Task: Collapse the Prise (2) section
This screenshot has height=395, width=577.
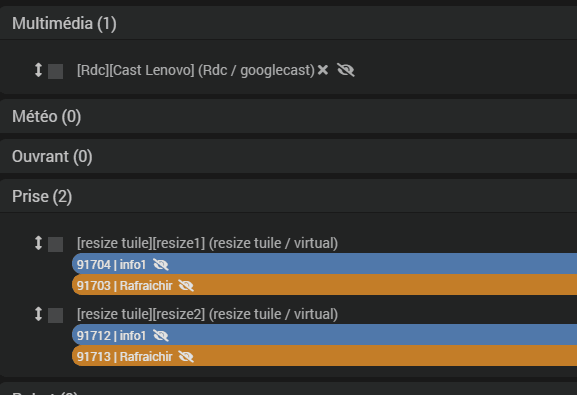Action: pyautogui.click(x=42, y=196)
